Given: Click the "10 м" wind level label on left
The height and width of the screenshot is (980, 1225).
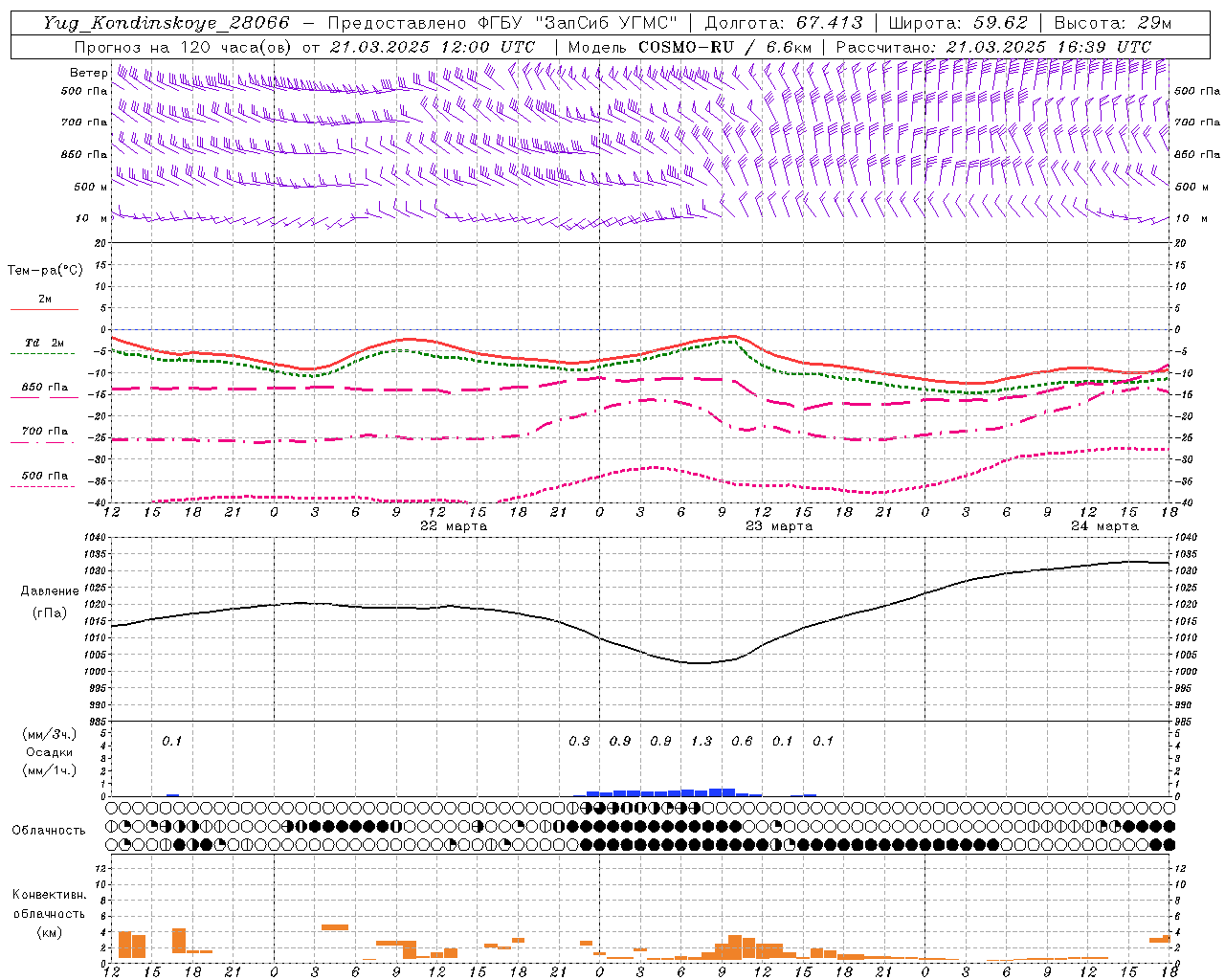Looking at the screenshot, I should (x=91, y=218).
